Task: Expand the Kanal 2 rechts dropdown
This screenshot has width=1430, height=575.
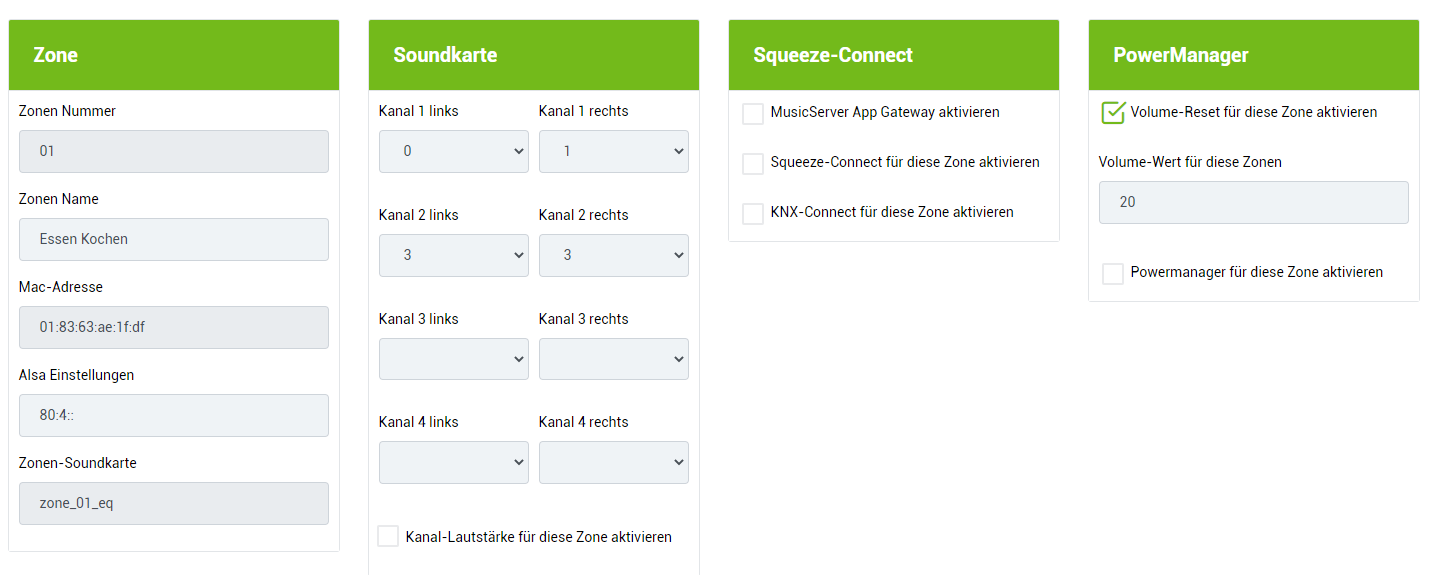Action: point(613,255)
